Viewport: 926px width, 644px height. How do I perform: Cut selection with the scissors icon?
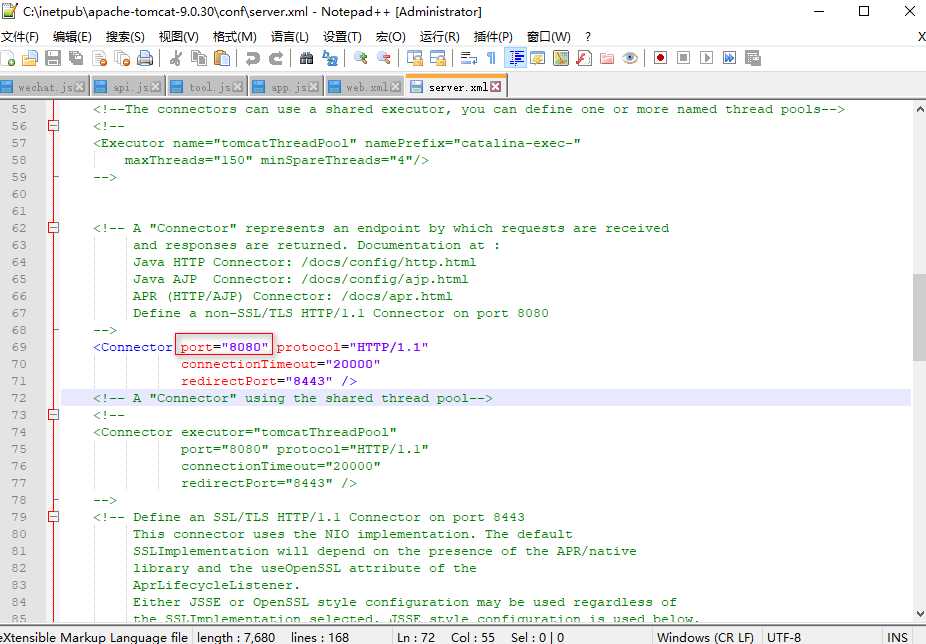[x=175, y=58]
